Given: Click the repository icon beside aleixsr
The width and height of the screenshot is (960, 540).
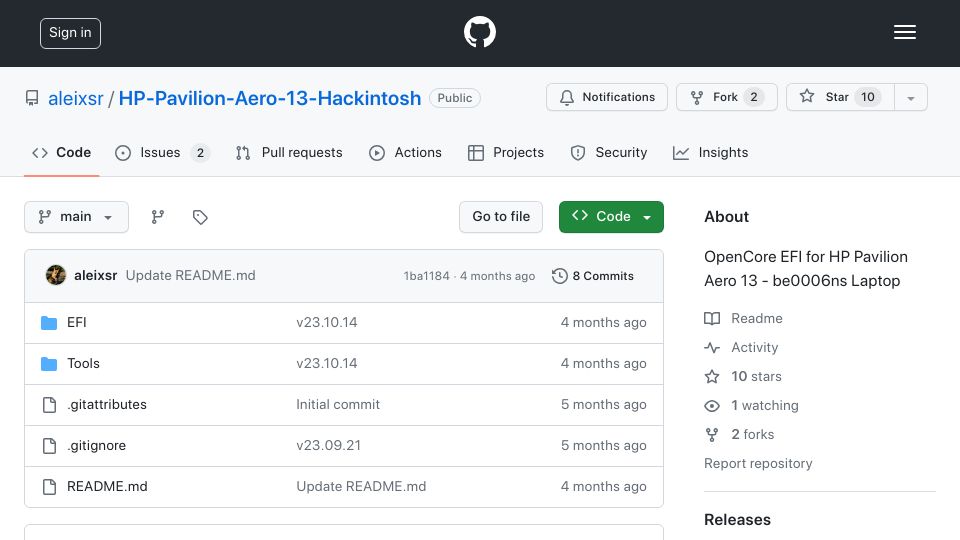Looking at the screenshot, I should (x=32, y=98).
